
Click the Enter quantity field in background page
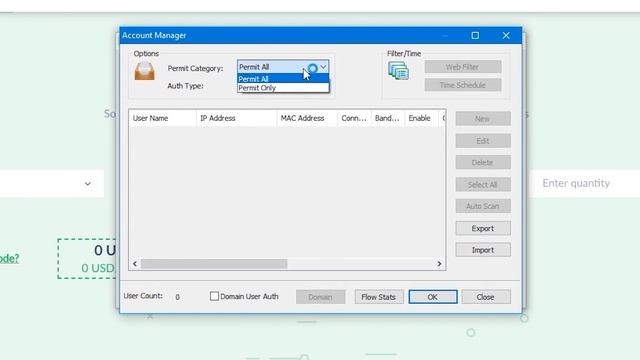click(x=585, y=183)
